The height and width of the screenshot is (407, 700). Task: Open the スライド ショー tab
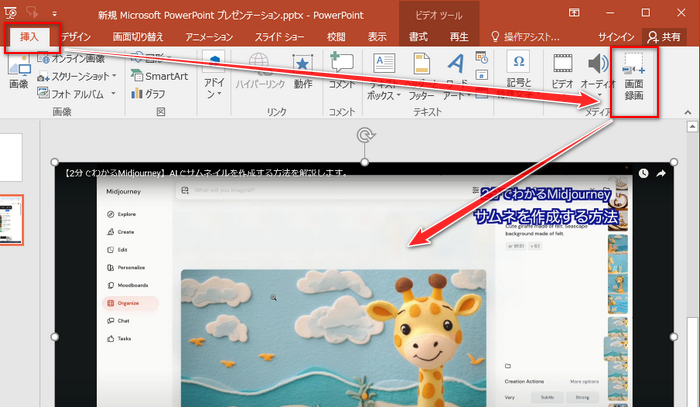tap(281, 36)
